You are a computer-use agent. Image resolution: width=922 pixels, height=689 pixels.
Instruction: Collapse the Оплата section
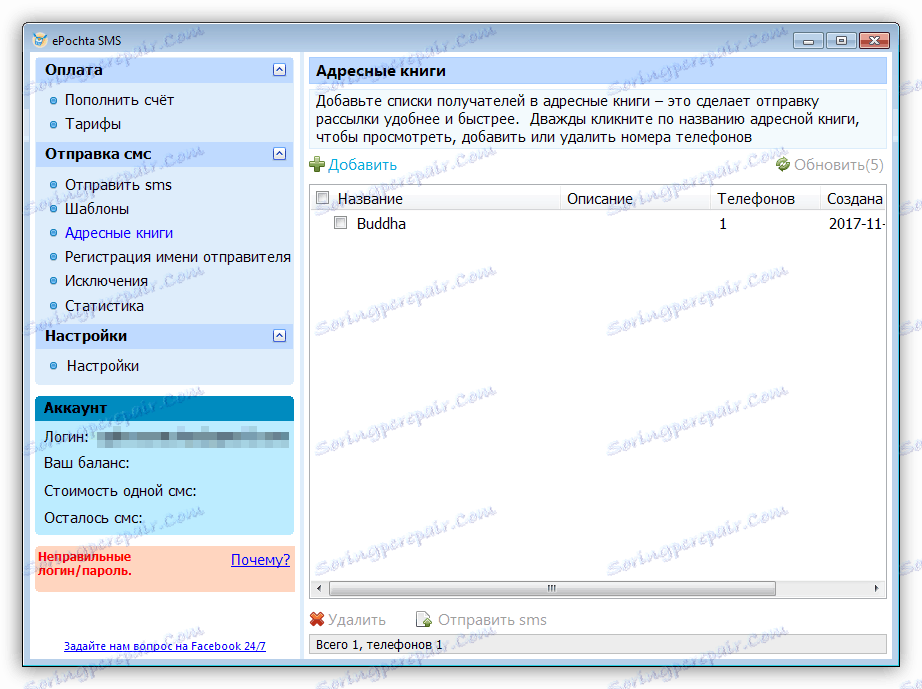[279, 70]
